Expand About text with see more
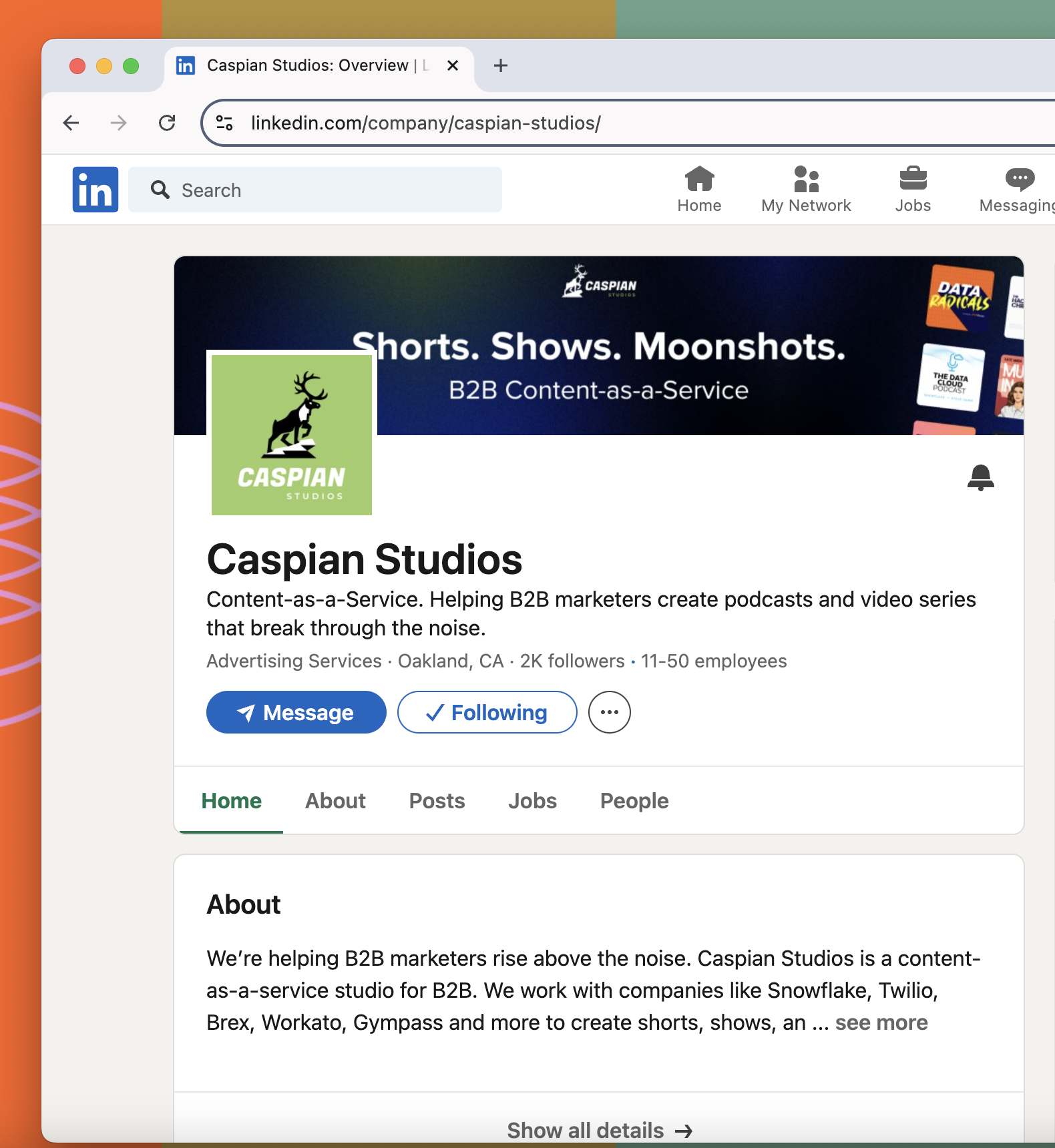 (x=881, y=1023)
